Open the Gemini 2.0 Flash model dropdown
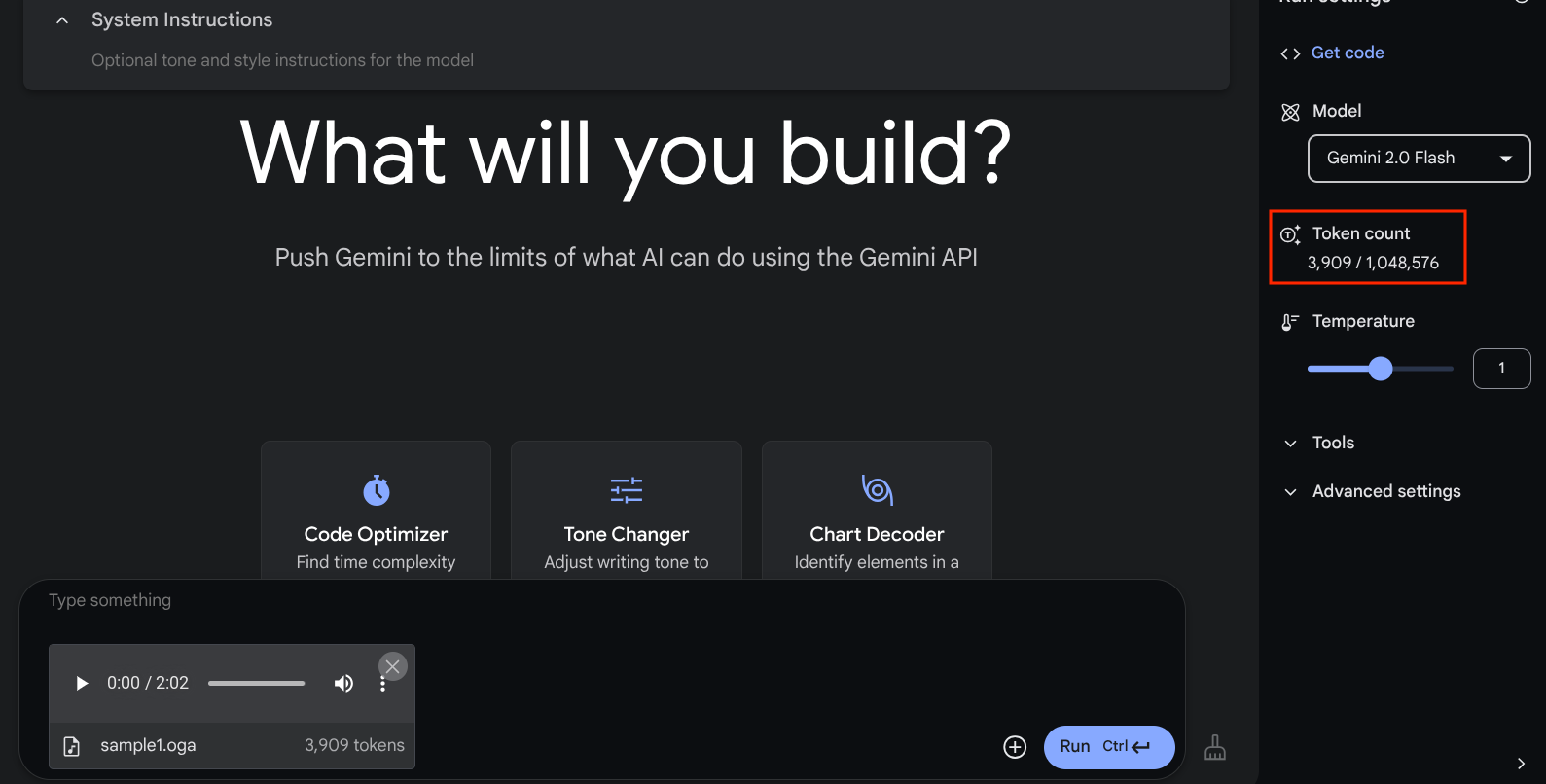 click(1419, 159)
